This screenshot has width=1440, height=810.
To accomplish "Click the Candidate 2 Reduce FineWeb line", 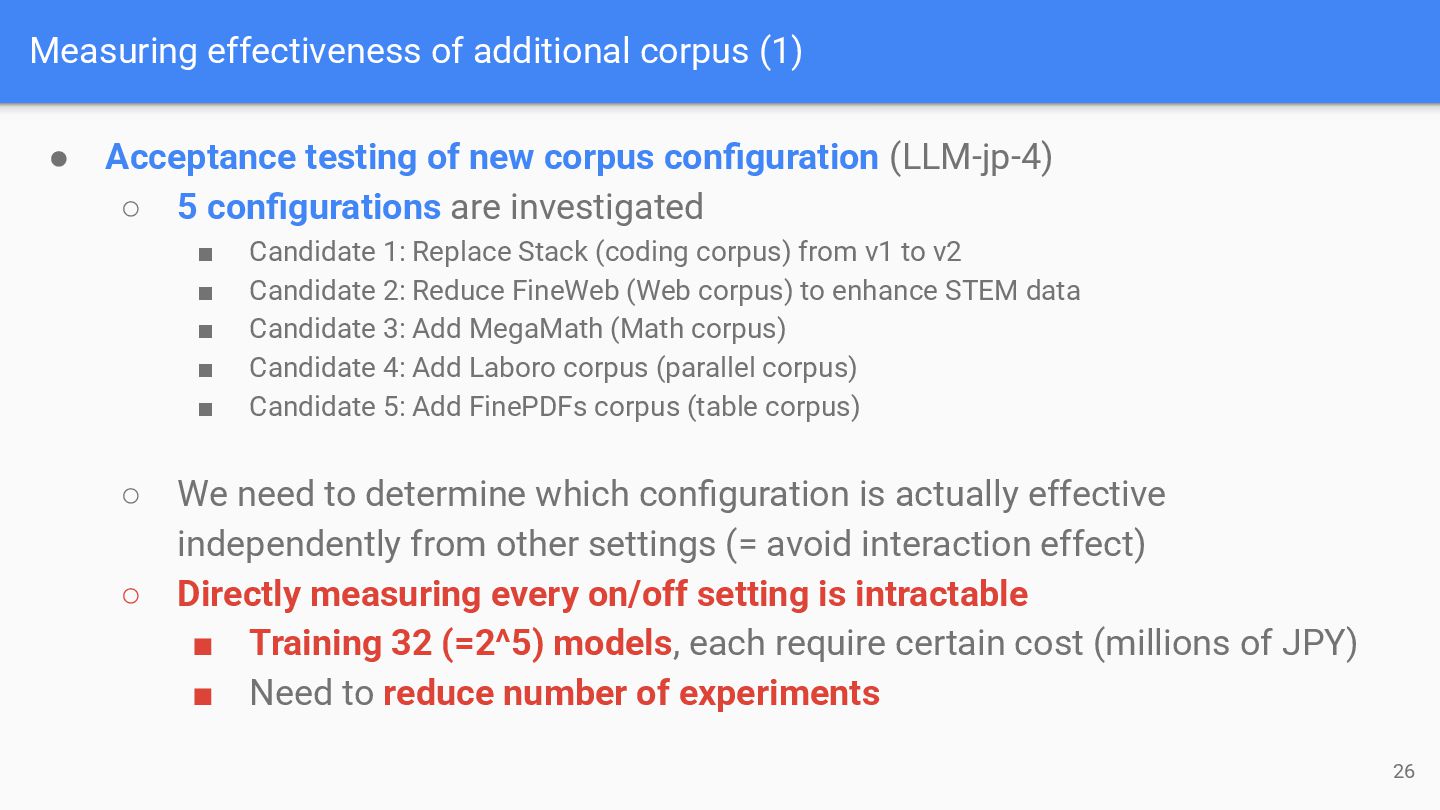I will click(x=664, y=291).
